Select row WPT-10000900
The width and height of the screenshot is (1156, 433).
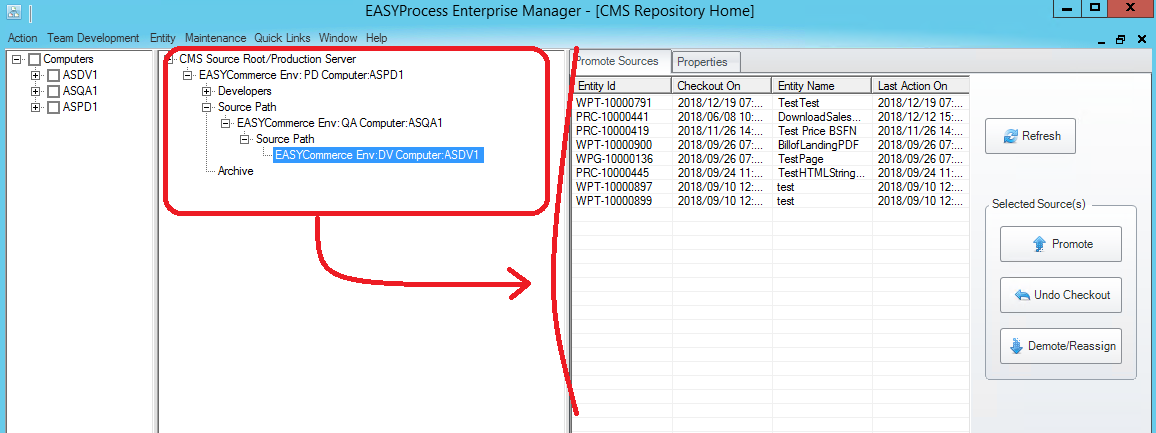[770, 145]
